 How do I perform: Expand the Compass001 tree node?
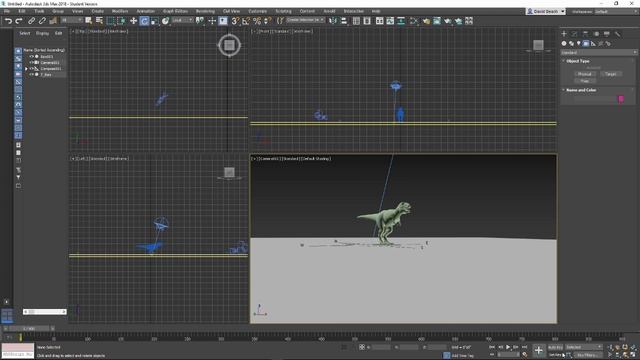point(27,69)
